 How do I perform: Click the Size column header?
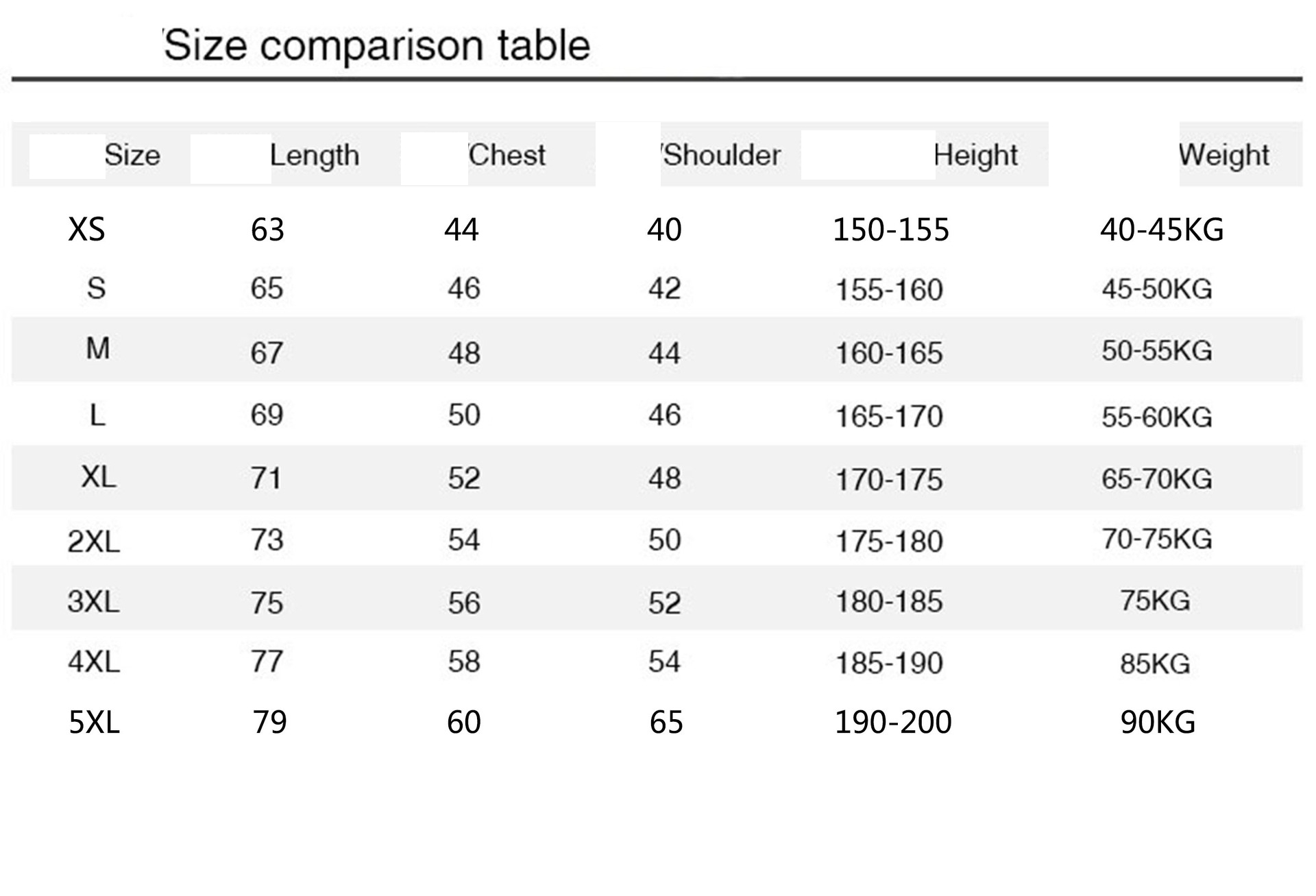click(x=132, y=156)
